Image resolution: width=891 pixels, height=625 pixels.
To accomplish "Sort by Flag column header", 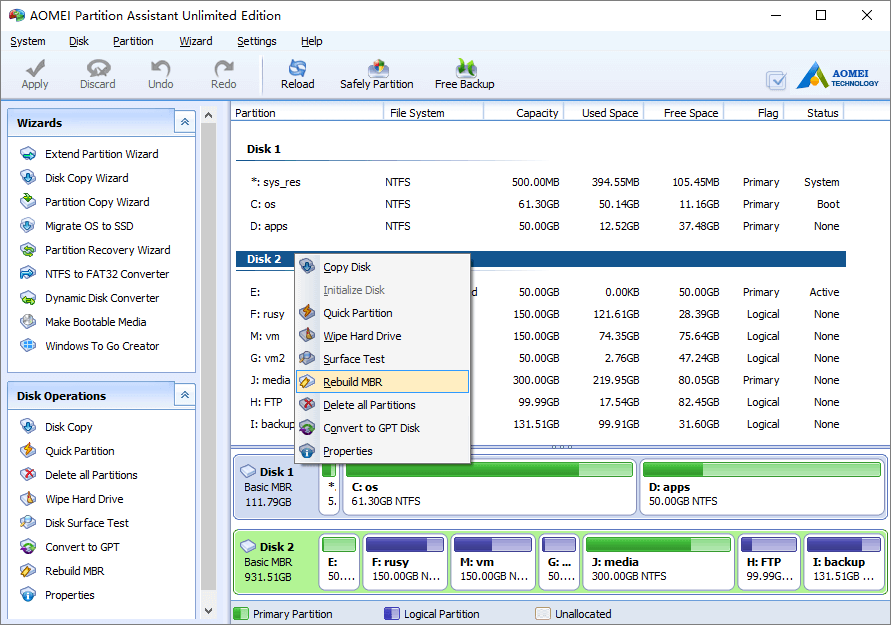I will [754, 112].
